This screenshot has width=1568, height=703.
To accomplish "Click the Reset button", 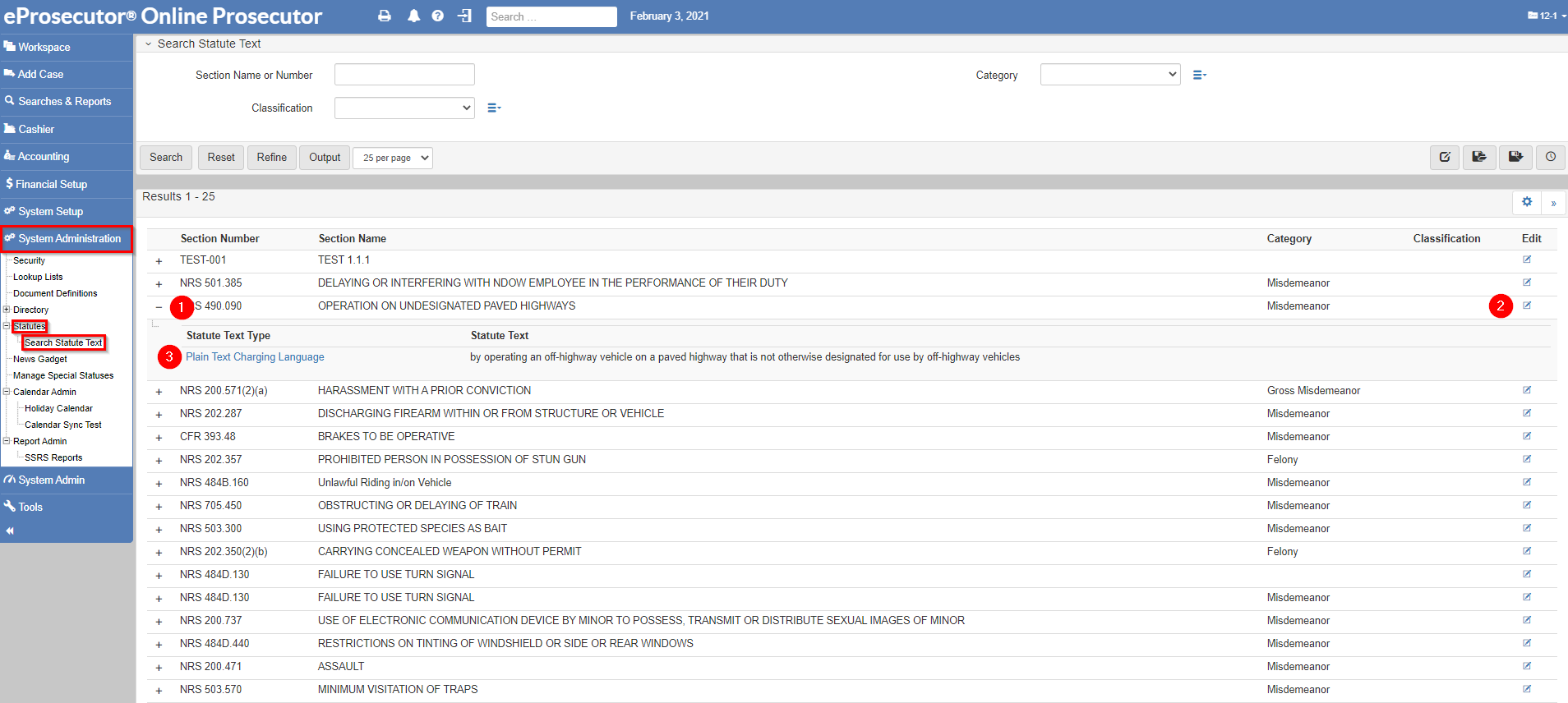I will click(x=221, y=157).
